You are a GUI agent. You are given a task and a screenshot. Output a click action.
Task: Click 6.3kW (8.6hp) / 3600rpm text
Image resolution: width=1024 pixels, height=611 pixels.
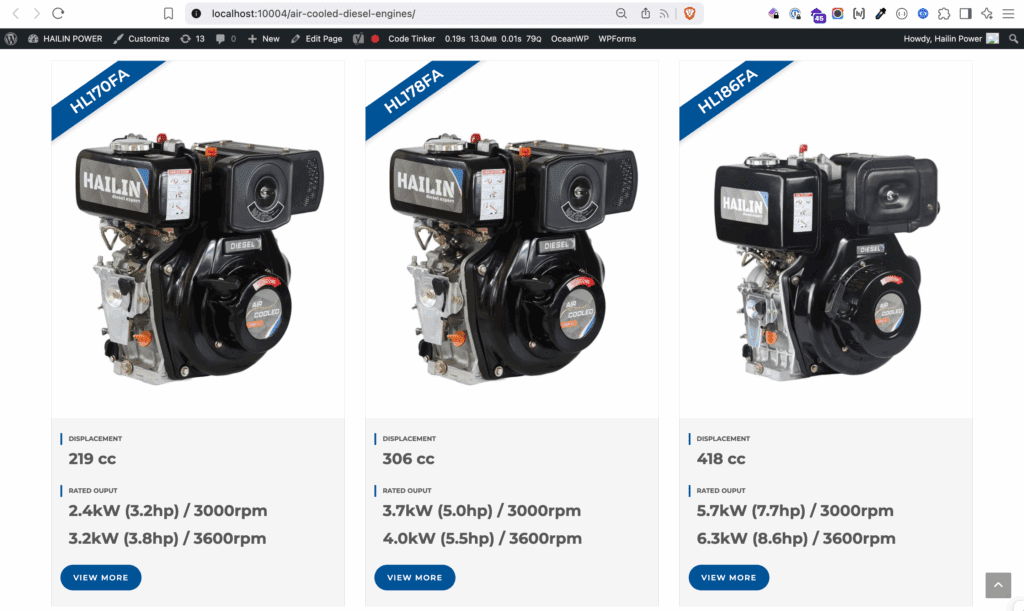tap(796, 539)
